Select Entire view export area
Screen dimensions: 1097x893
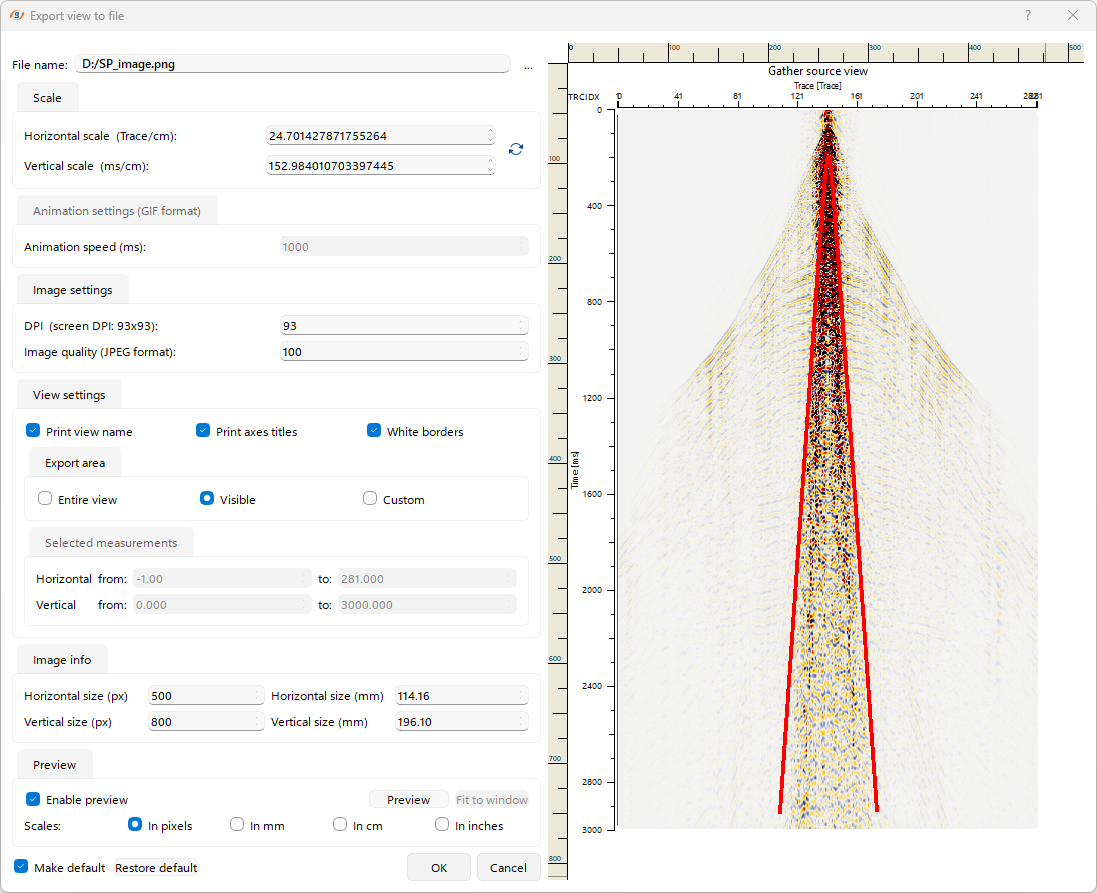click(x=45, y=498)
